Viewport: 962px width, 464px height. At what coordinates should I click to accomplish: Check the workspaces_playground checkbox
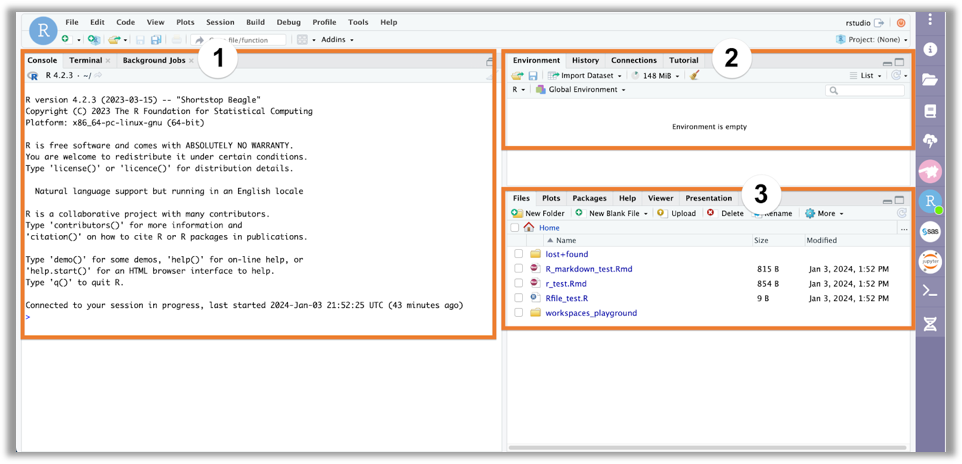click(519, 312)
